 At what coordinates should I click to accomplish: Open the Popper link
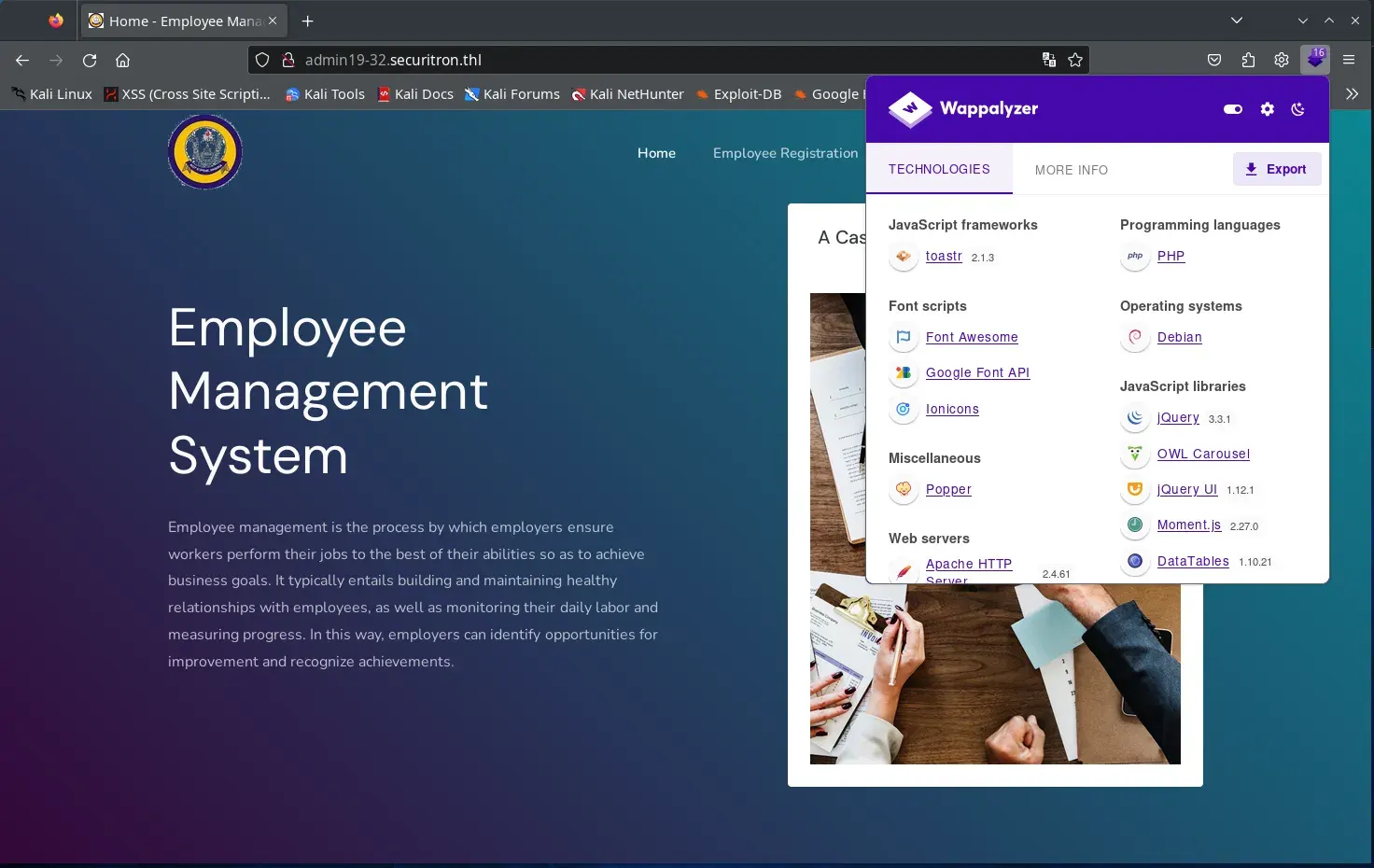(x=948, y=489)
